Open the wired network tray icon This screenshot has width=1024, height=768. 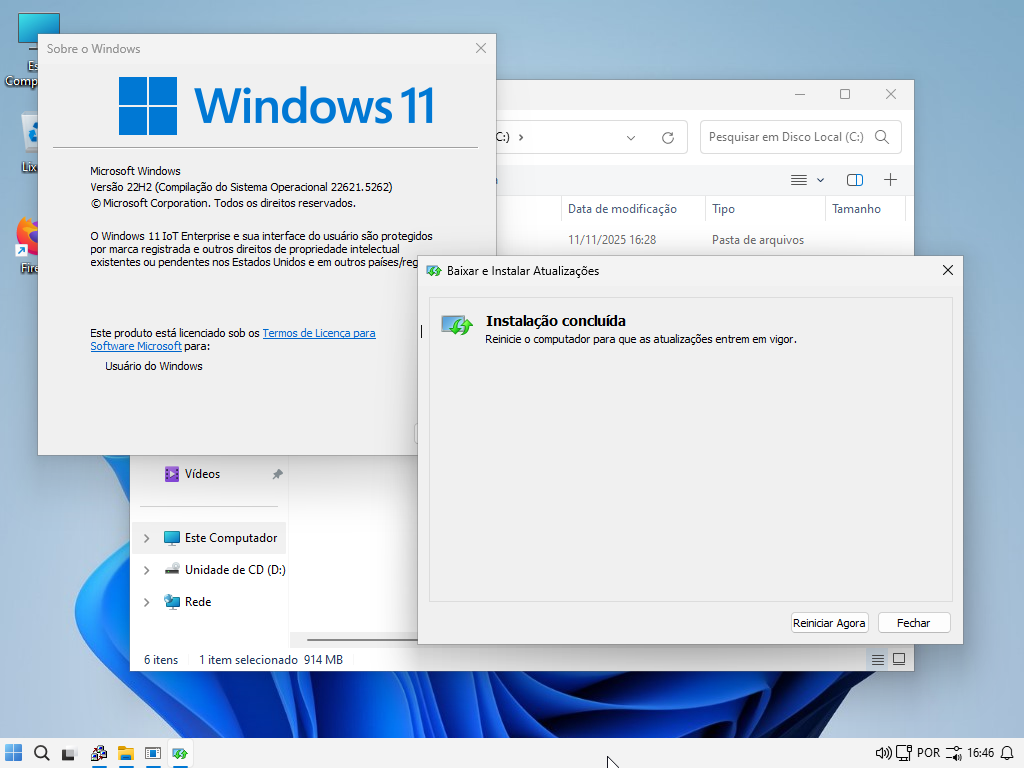pyautogui.click(x=904, y=753)
